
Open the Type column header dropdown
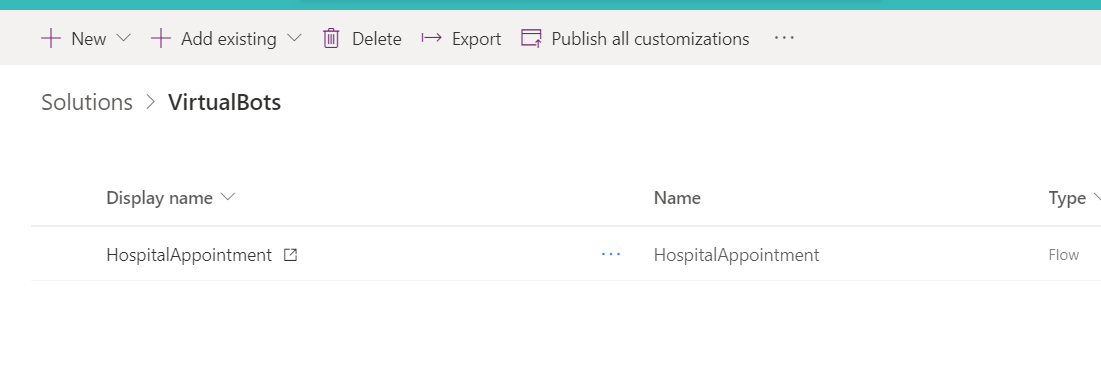[x=1096, y=198]
